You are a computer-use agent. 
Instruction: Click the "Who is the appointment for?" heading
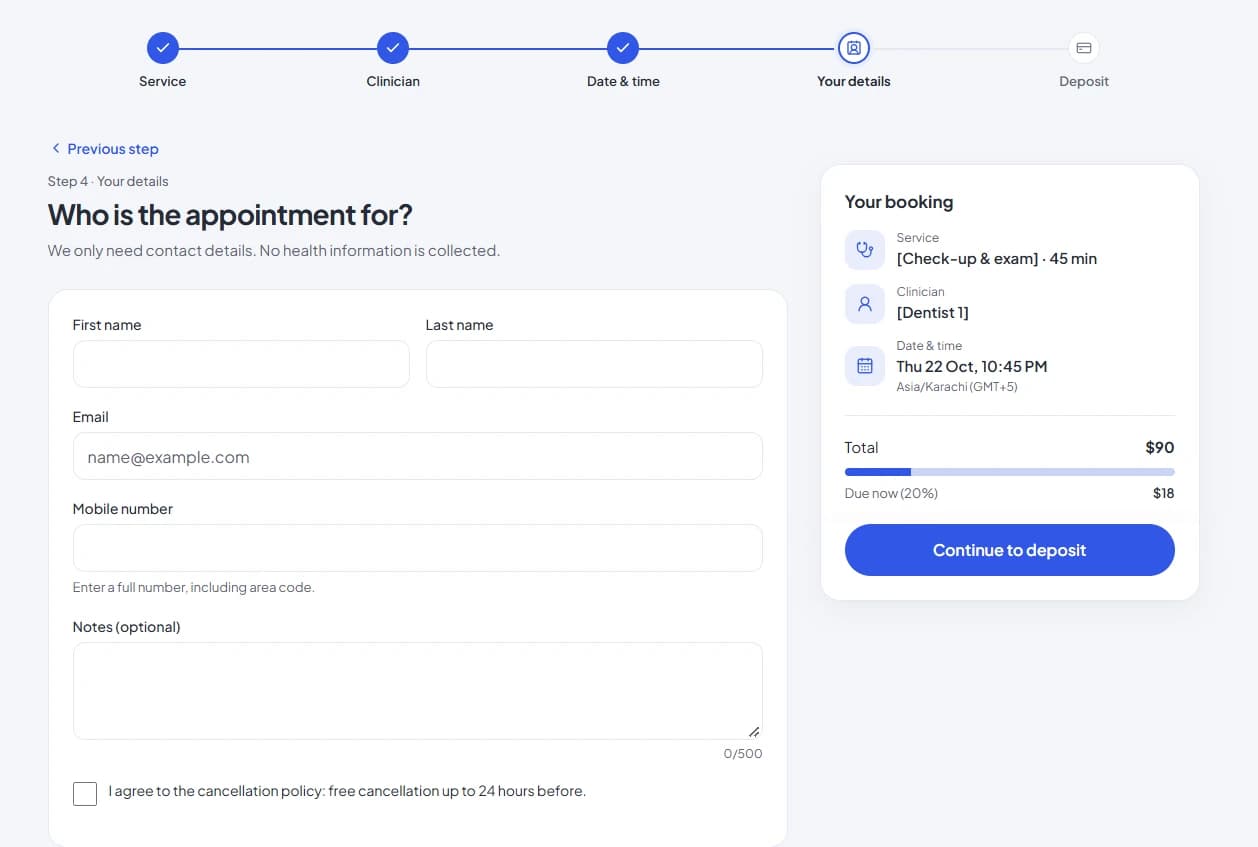pos(230,215)
